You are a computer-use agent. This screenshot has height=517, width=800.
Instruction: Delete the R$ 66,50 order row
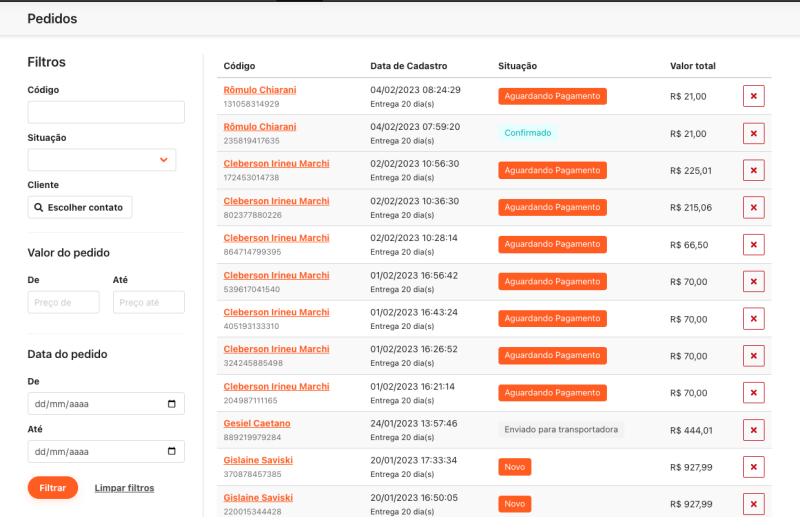pyautogui.click(x=753, y=245)
